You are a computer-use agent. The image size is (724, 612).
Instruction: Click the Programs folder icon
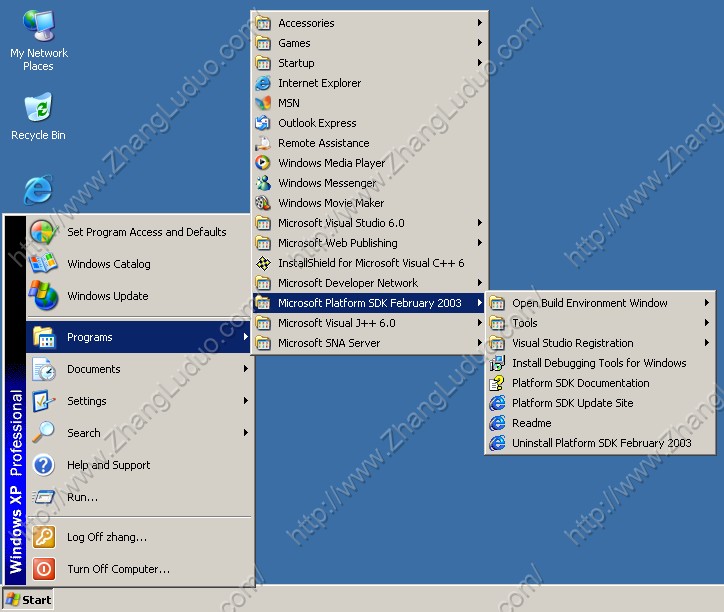[44, 337]
